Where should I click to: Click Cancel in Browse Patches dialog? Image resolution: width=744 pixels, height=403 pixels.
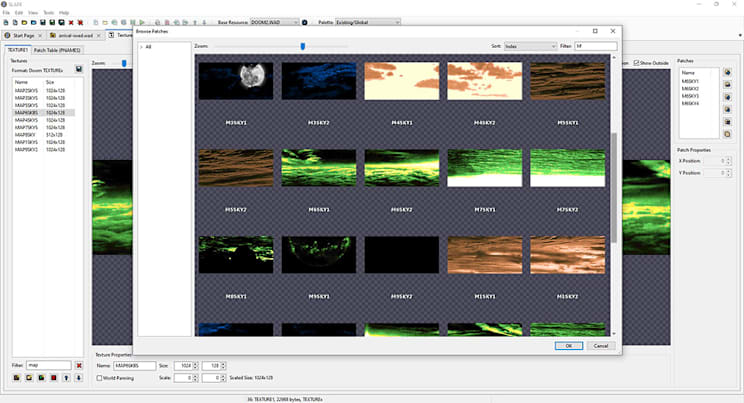point(601,346)
